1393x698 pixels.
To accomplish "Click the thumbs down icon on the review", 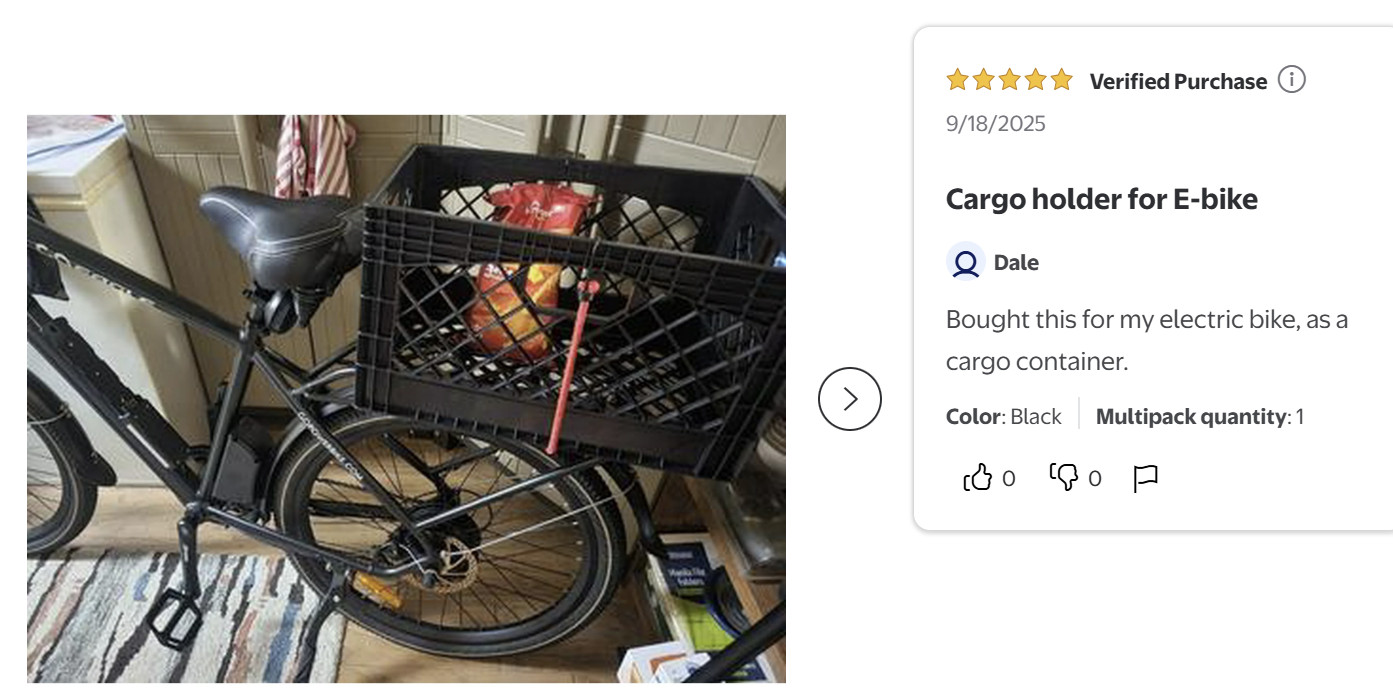I will pos(1063,478).
